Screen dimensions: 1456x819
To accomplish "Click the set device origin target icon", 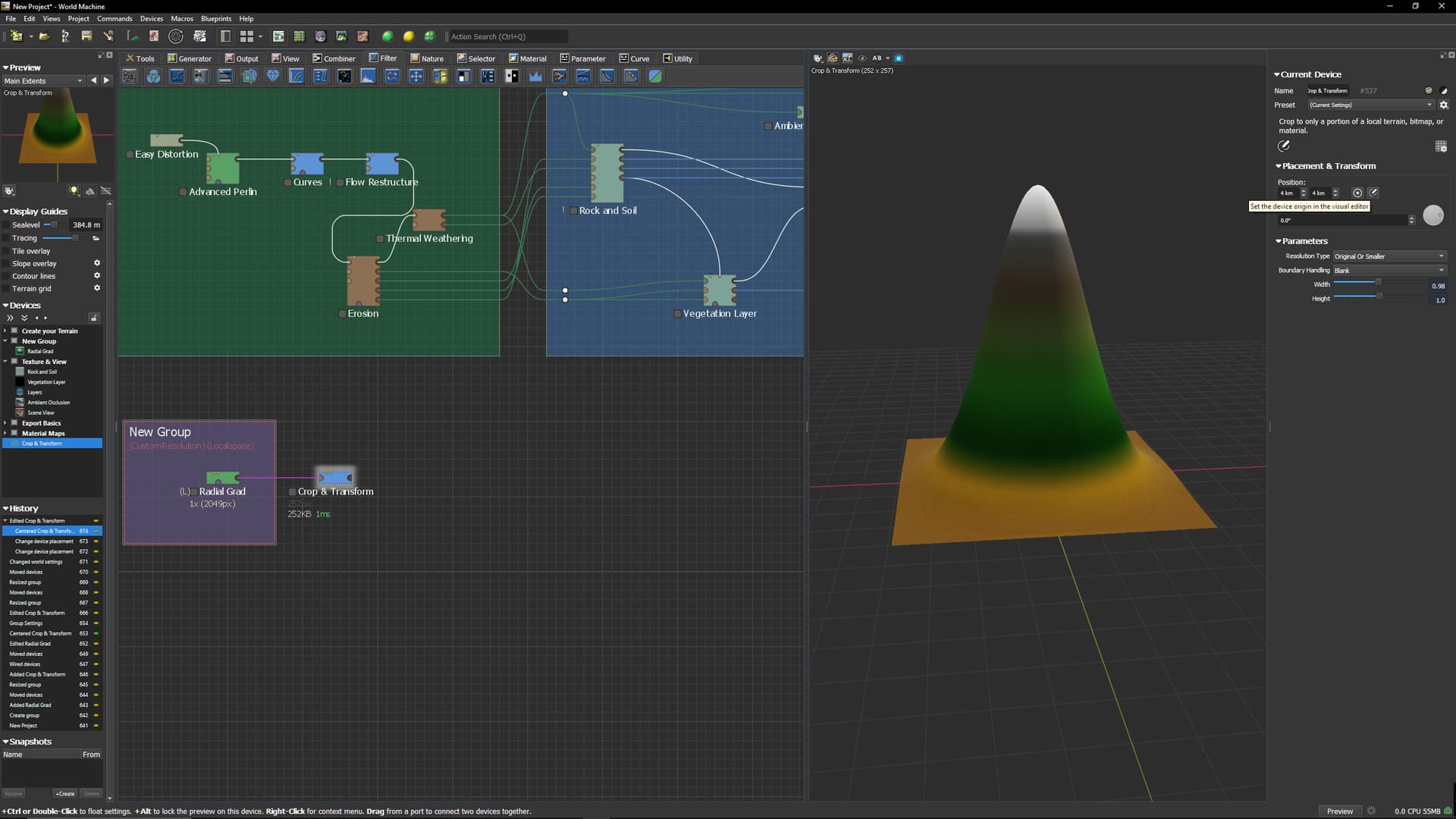I will (x=1357, y=193).
